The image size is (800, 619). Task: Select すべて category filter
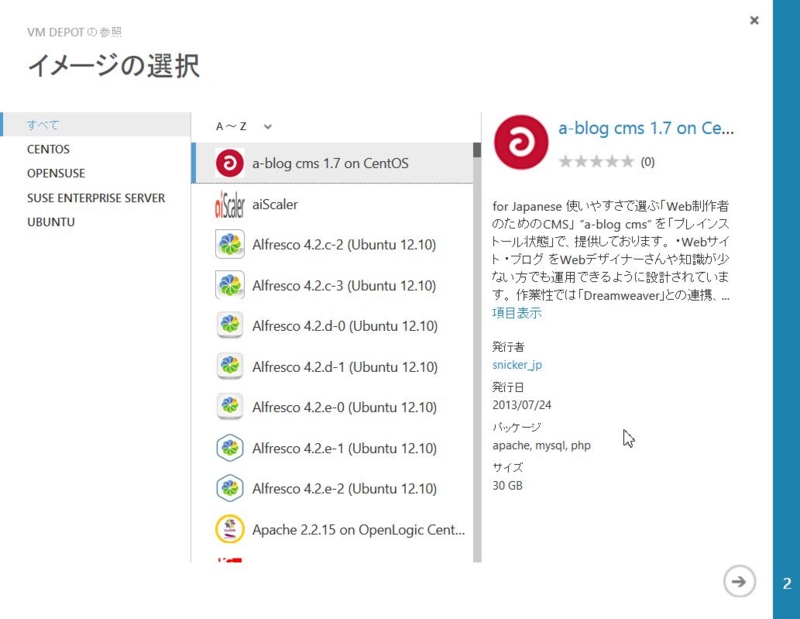(x=96, y=125)
